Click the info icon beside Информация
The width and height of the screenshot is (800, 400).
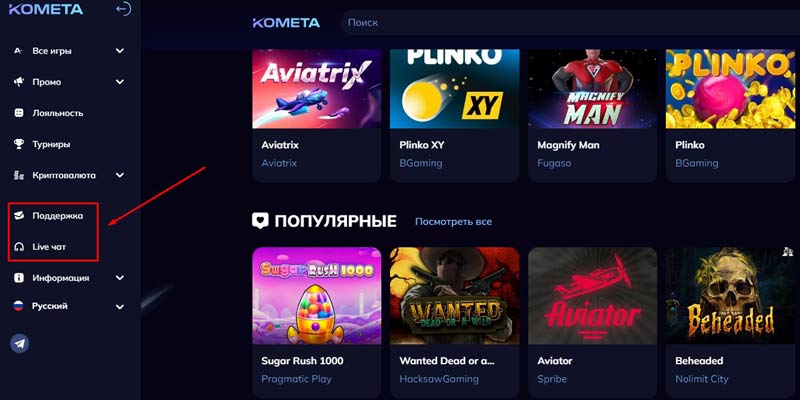[x=19, y=278]
